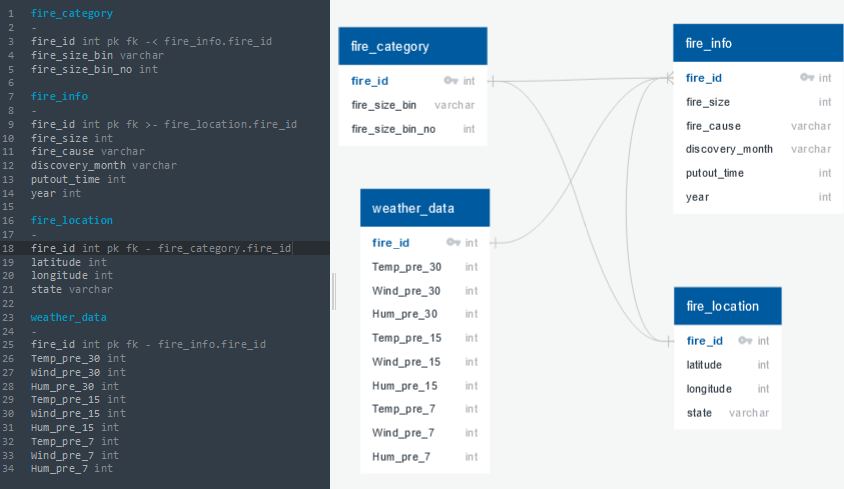Click the key icon in fire_location table
The height and width of the screenshot is (489, 844).
point(745,340)
